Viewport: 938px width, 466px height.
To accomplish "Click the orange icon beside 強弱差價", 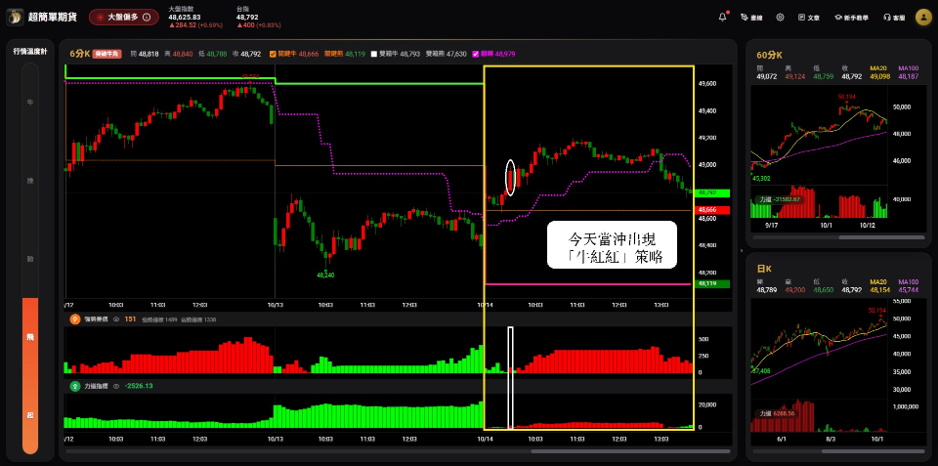I will [x=75, y=319].
